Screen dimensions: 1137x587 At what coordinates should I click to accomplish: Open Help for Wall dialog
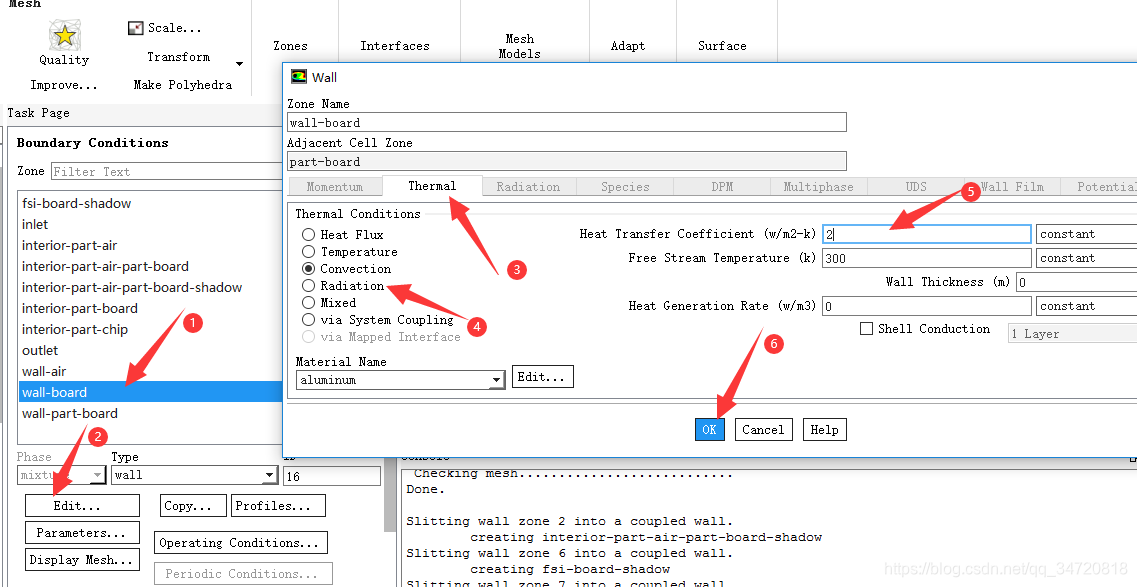(824, 430)
